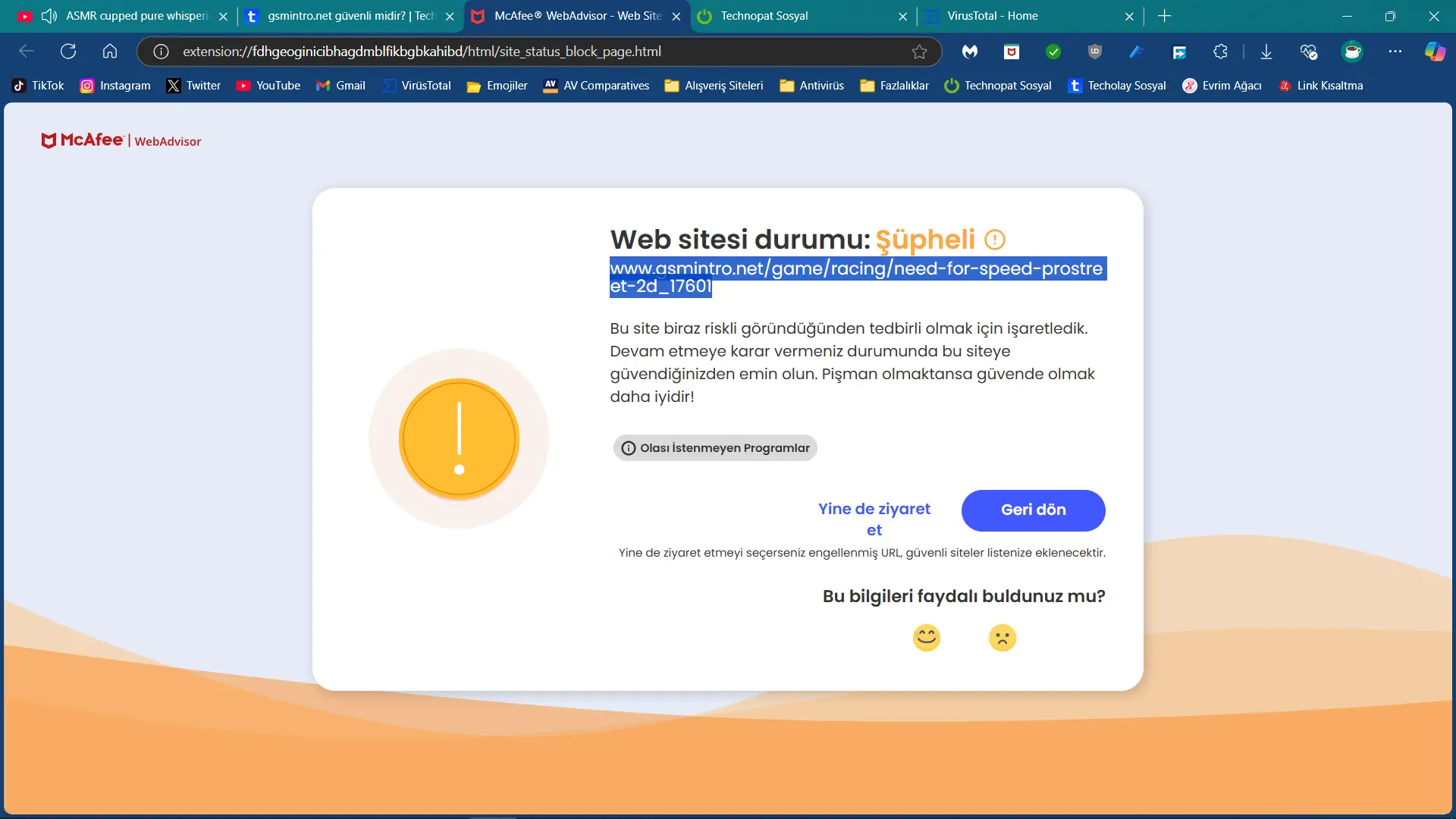This screenshot has height=819, width=1456.
Task: Open the profile avatar menu
Action: click(x=1352, y=52)
